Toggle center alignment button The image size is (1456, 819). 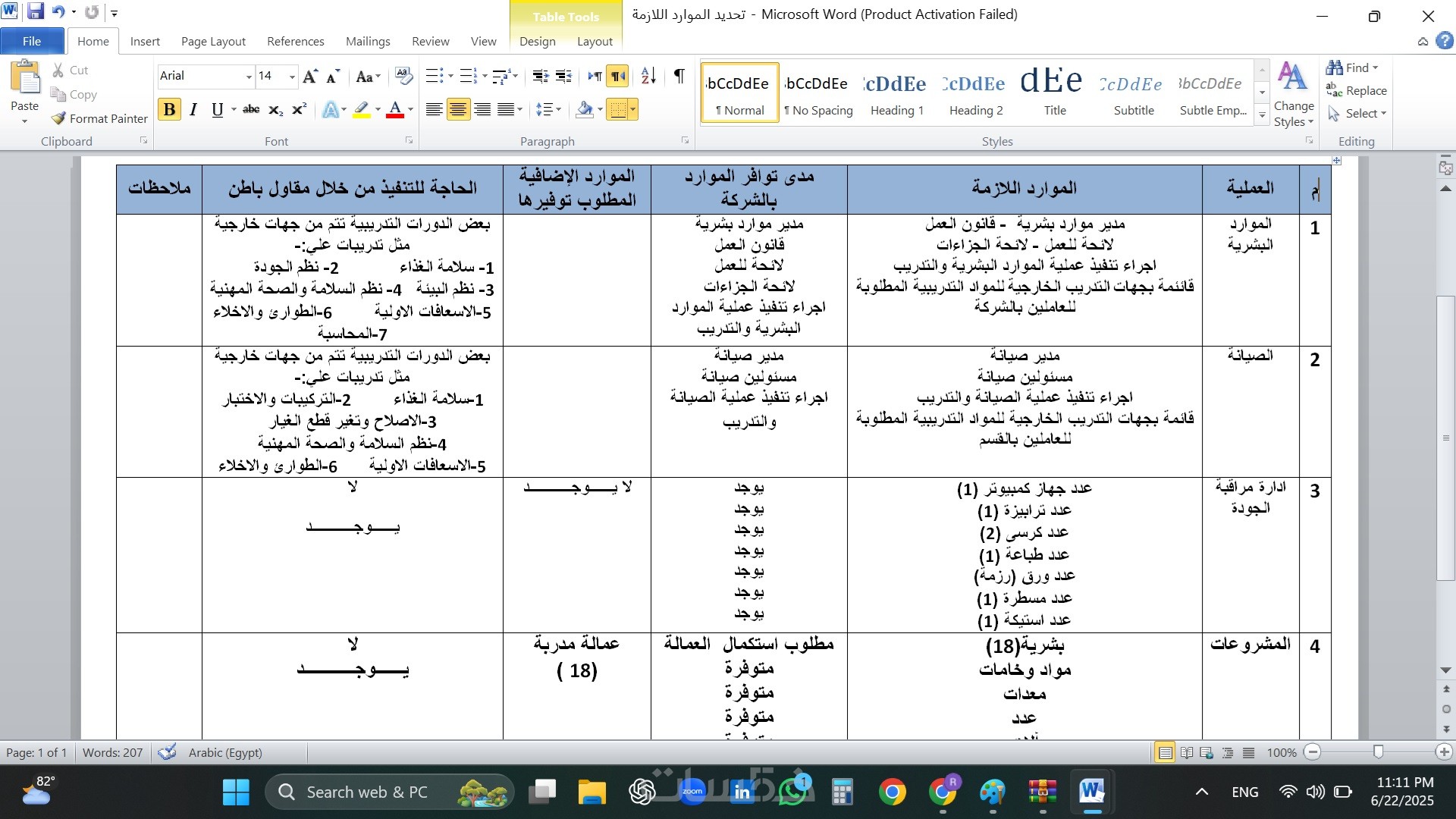pos(458,110)
